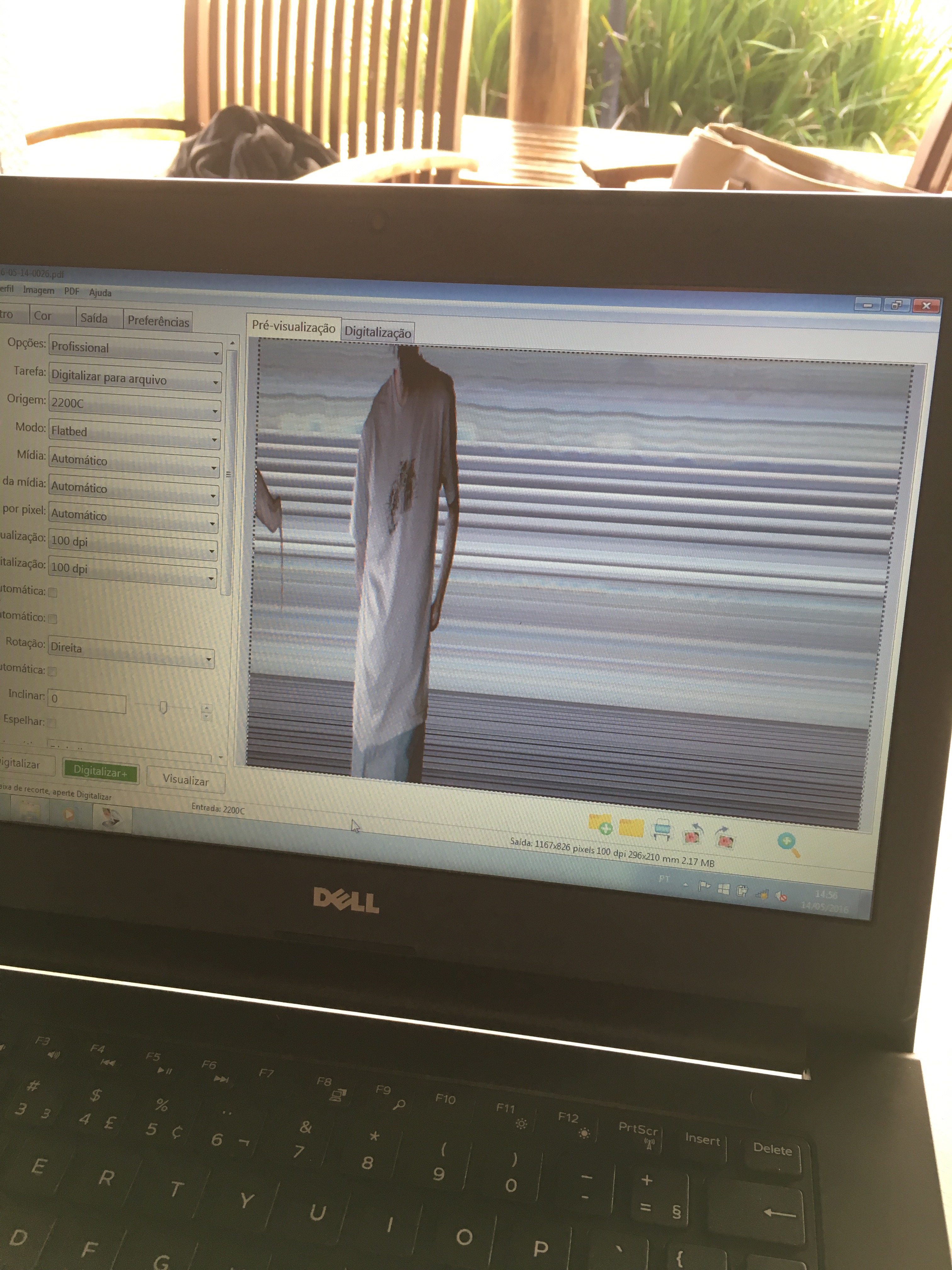
Task: Toggle the checkbox directly below Rotação dropdown
Action: click(x=52, y=671)
